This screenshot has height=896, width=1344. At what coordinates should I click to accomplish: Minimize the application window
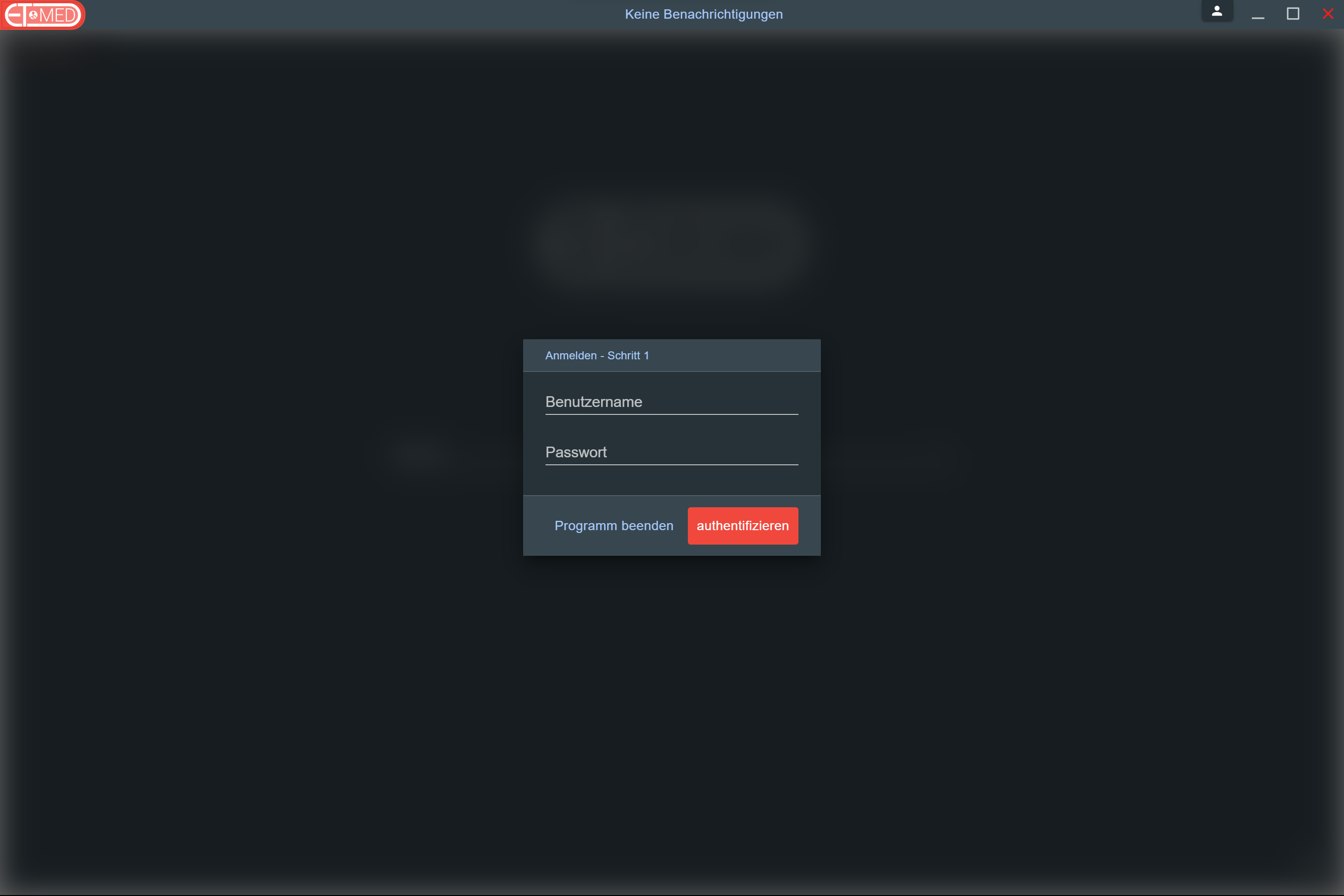click(1258, 14)
